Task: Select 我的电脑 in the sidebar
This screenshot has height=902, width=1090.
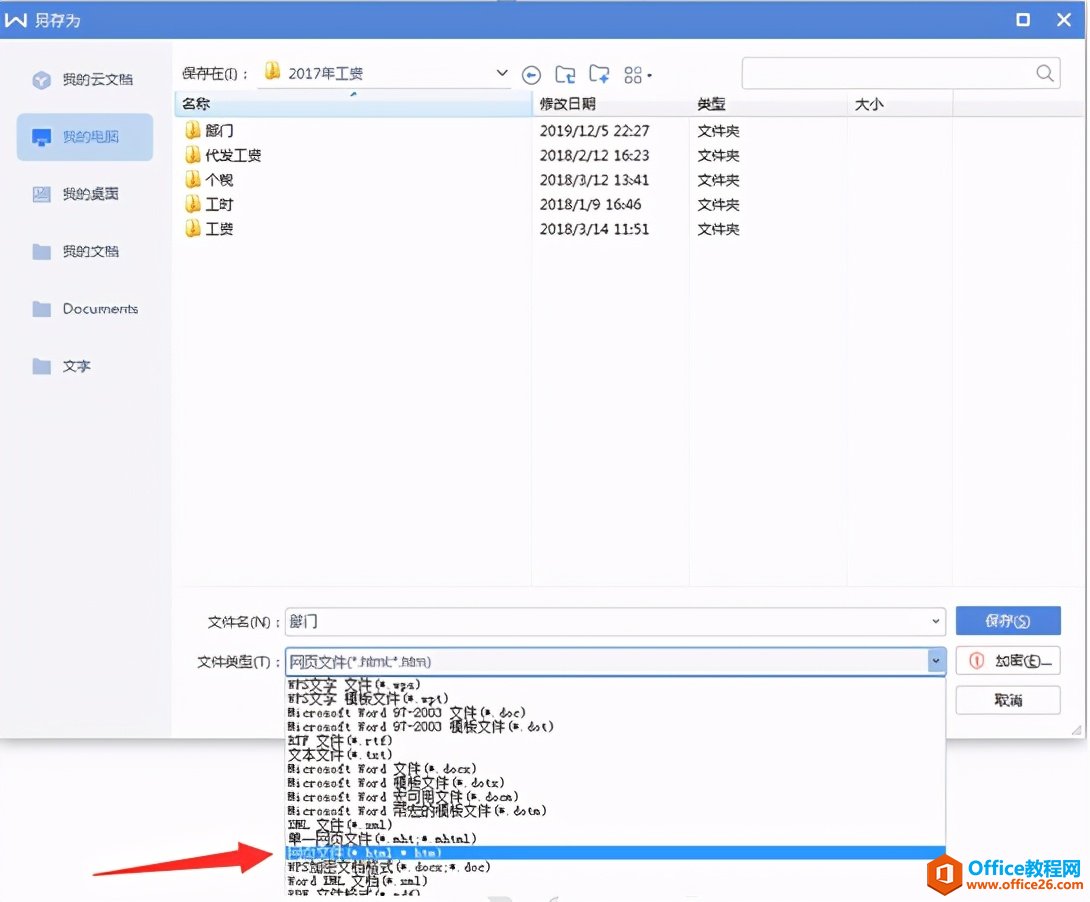Action: tap(85, 137)
